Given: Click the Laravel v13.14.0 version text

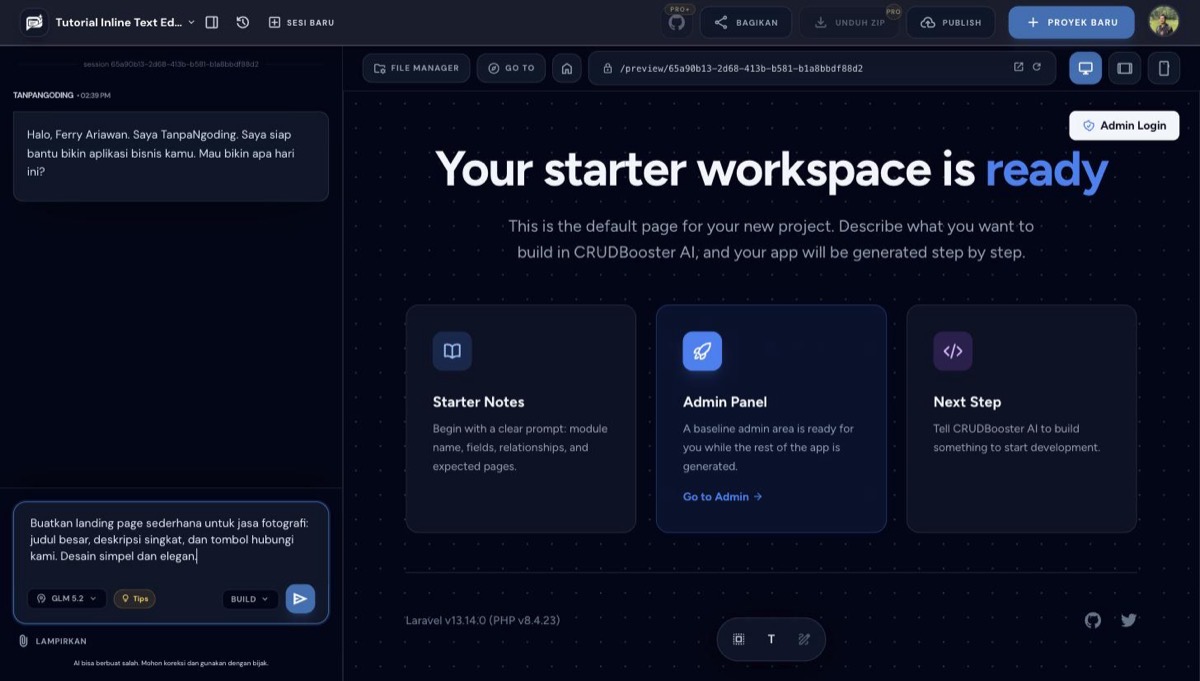Looking at the screenshot, I should pos(483,620).
